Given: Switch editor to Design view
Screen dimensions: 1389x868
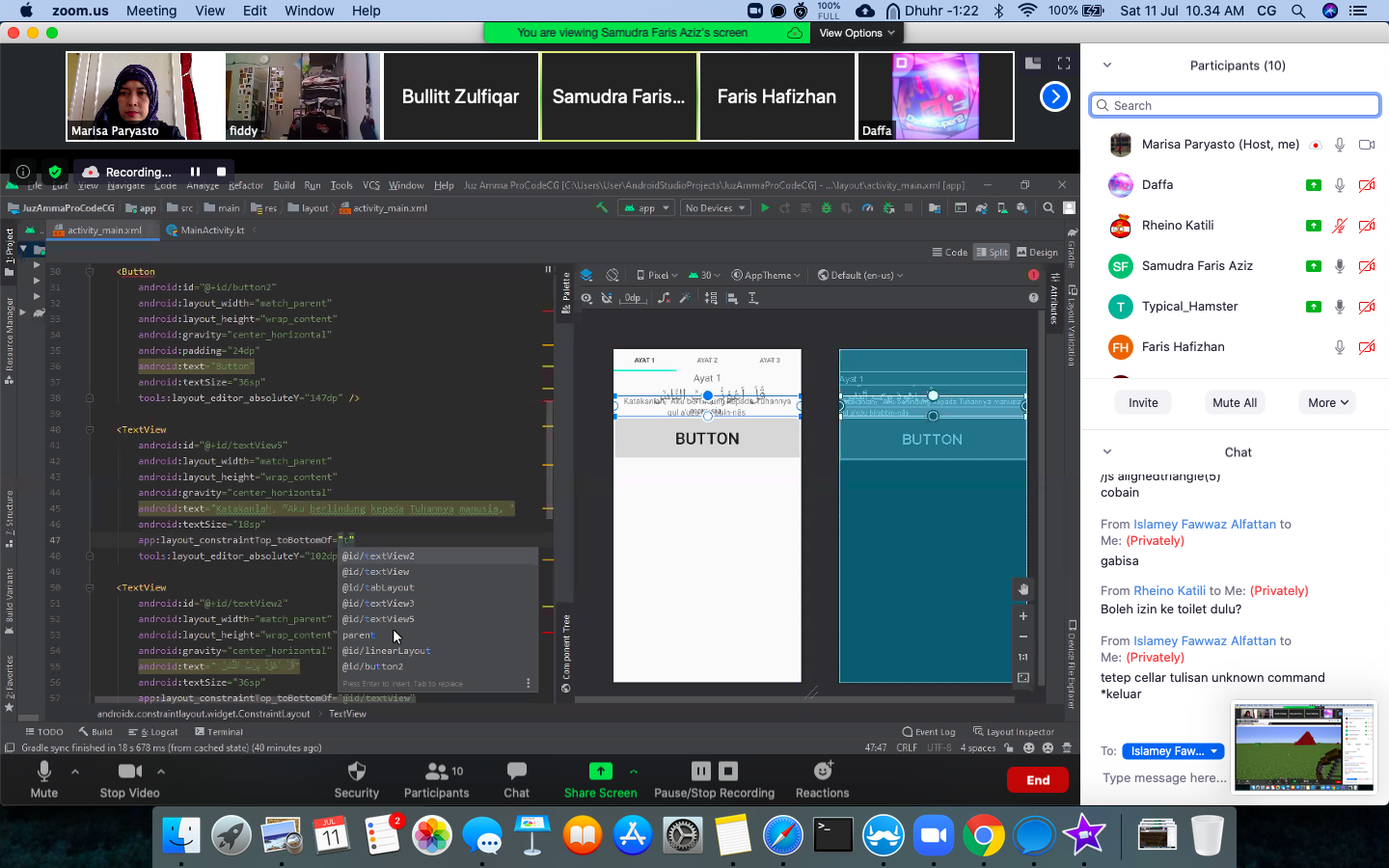Looking at the screenshot, I should point(1037,252).
